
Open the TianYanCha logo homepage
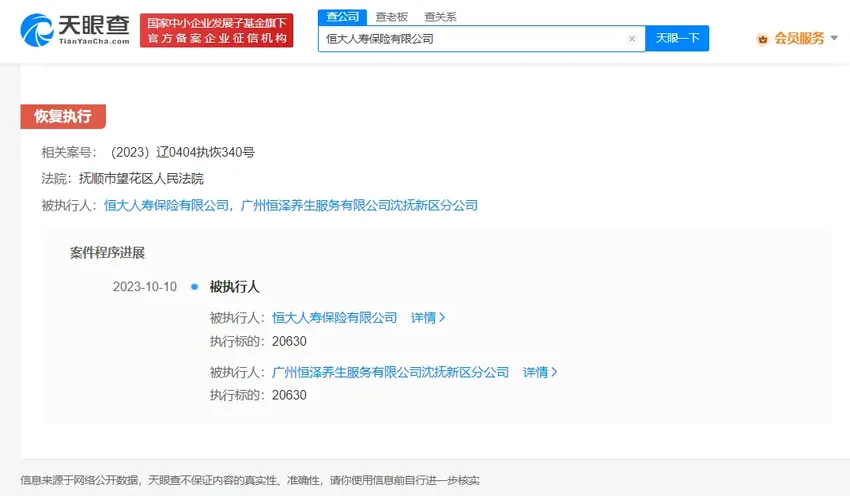[75, 30]
